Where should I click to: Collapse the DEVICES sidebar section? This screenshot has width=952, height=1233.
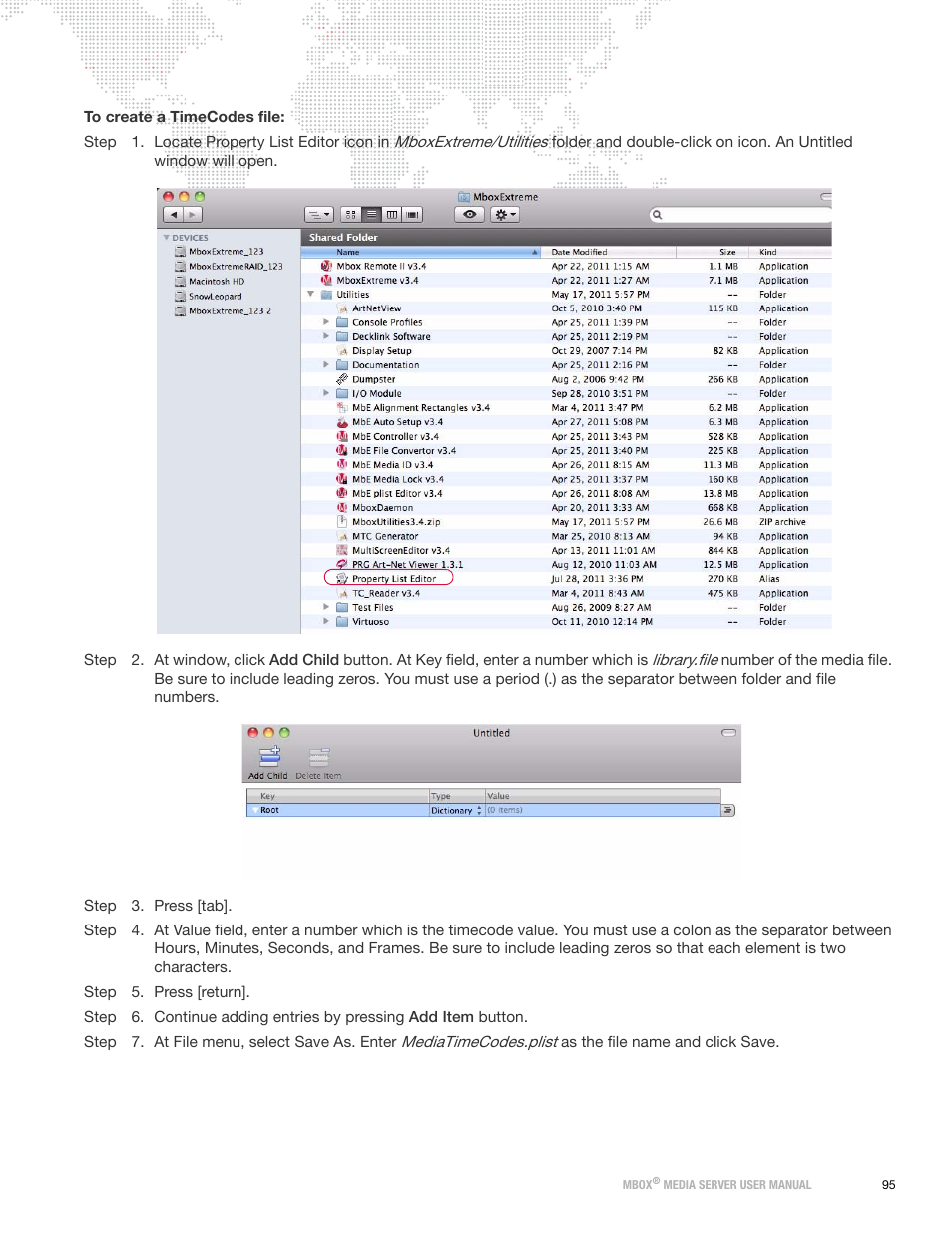[x=167, y=238]
